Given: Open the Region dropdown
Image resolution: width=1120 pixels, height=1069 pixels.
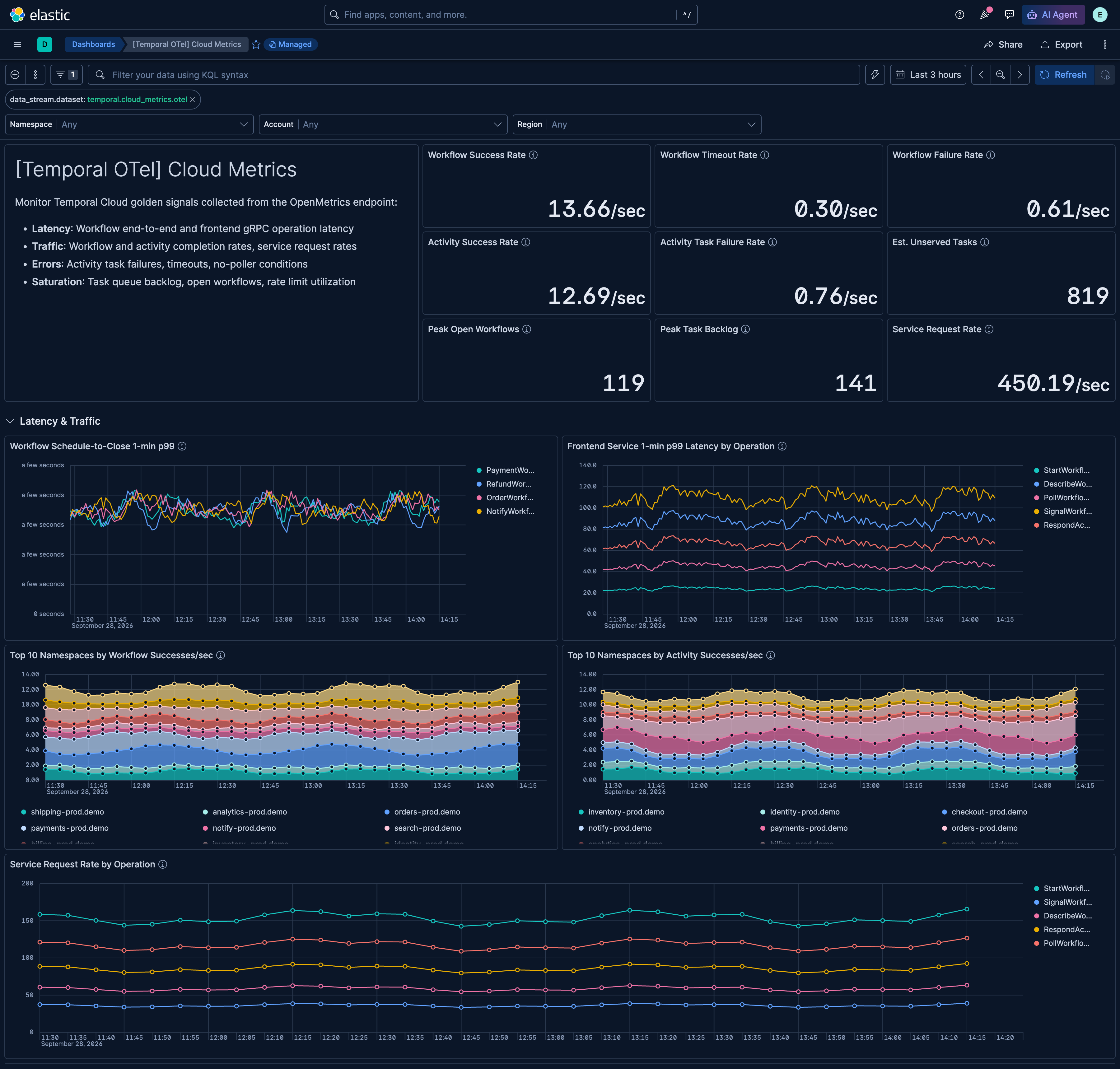Looking at the screenshot, I should click(637, 124).
